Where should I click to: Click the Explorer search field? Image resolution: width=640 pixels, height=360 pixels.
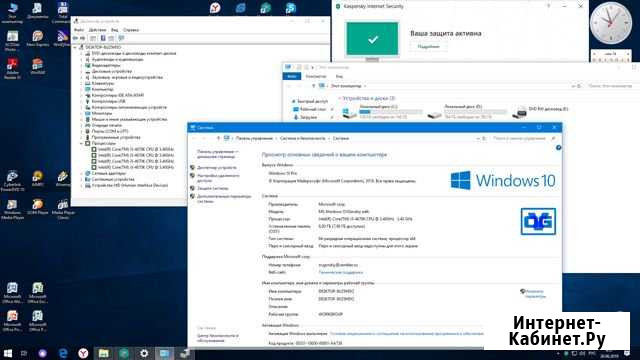pos(611,86)
